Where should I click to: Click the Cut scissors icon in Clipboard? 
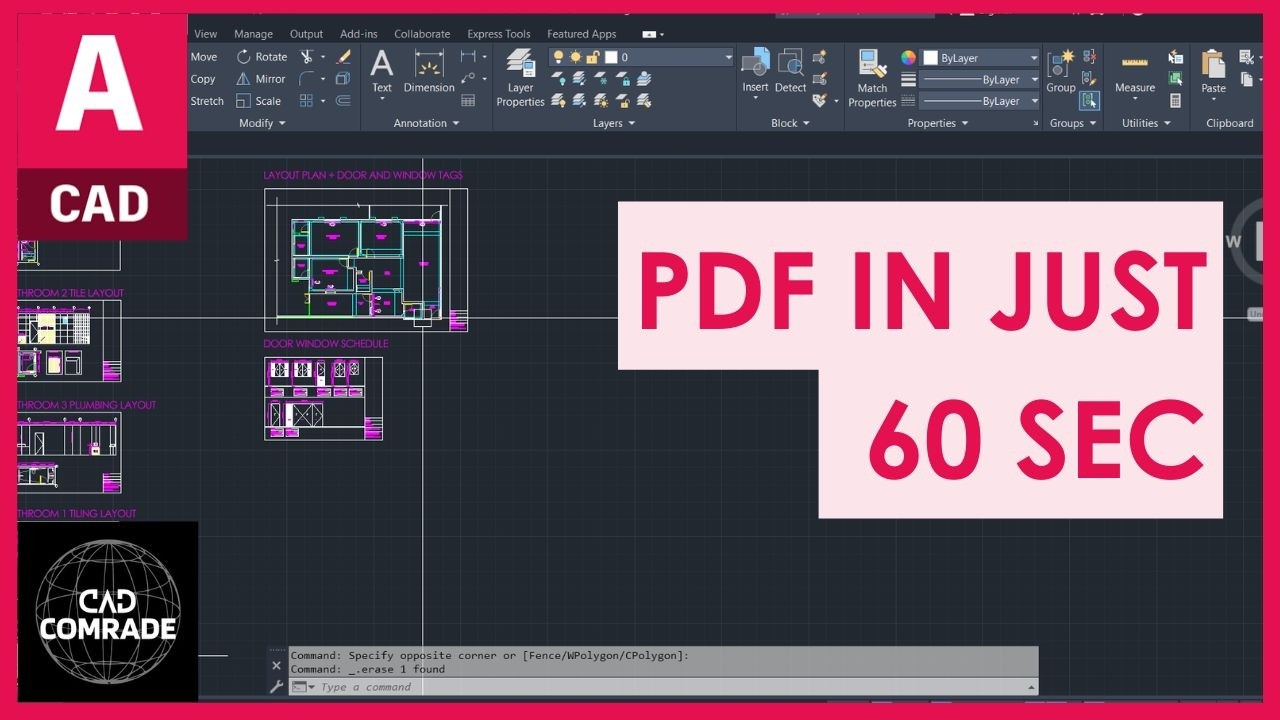click(x=1246, y=57)
